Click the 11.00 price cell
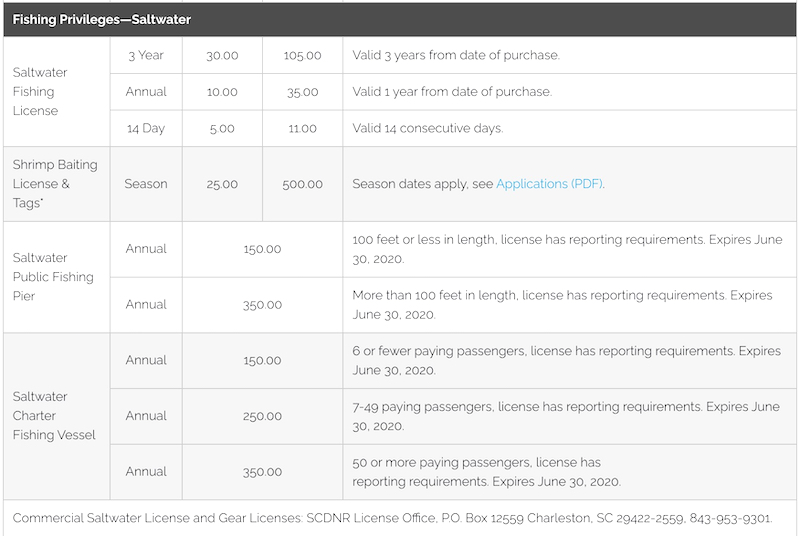Screen dimensions: 800x536 click(x=301, y=128)
